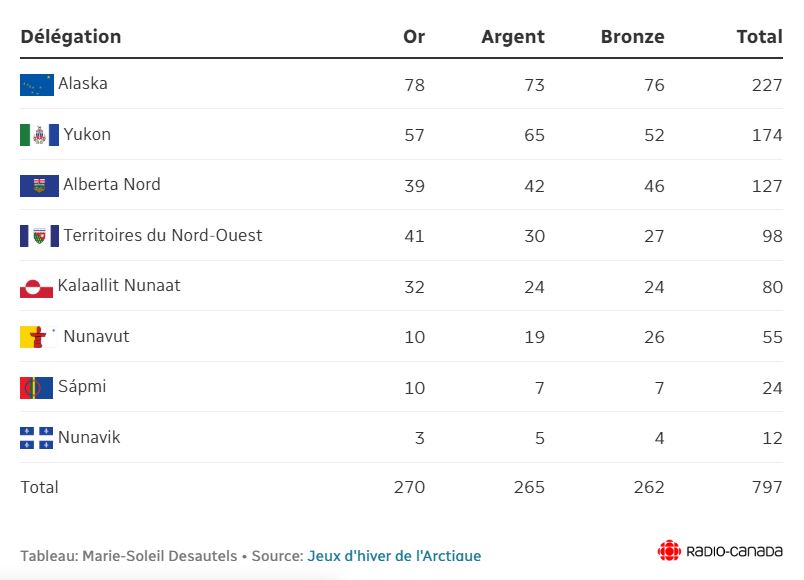Screen dimensions: 804x580
Task: Click the Nunavut flag icon
Action: pos(34,337)
